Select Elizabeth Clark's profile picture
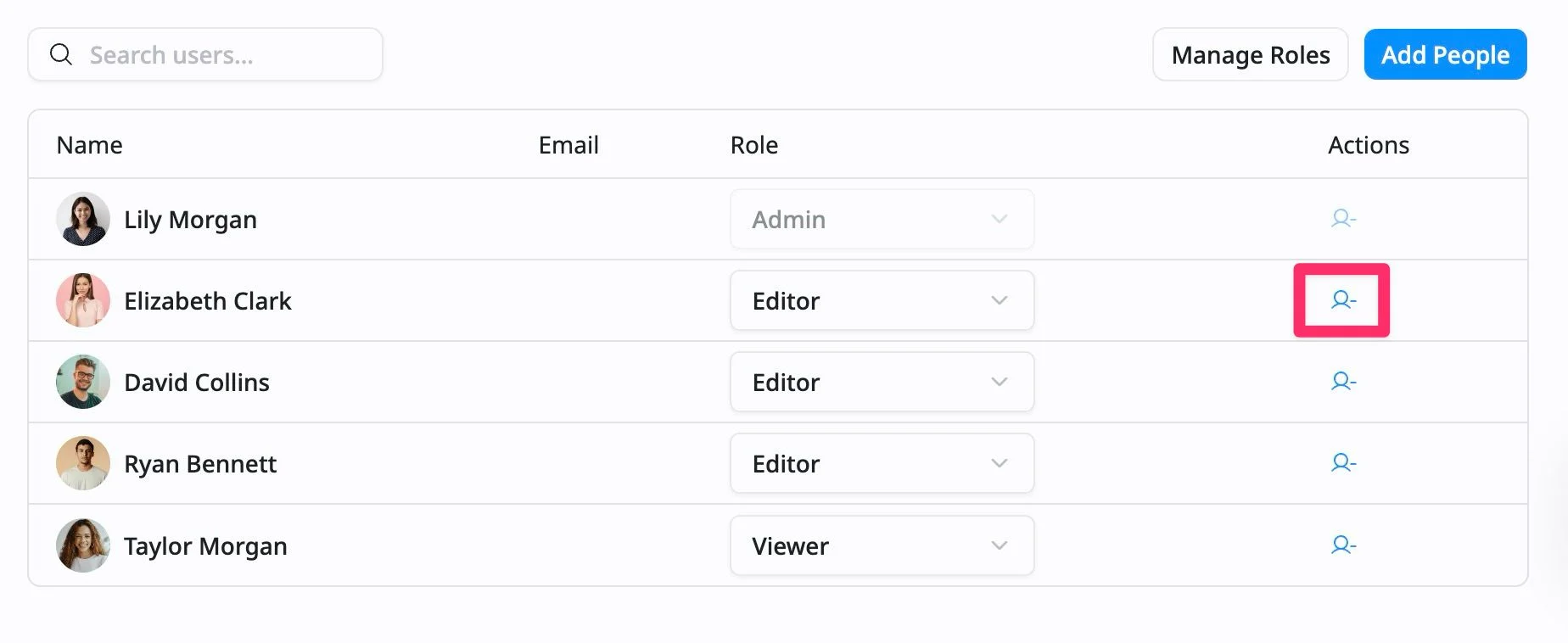Screen dimensions: 1568x643 83,300
